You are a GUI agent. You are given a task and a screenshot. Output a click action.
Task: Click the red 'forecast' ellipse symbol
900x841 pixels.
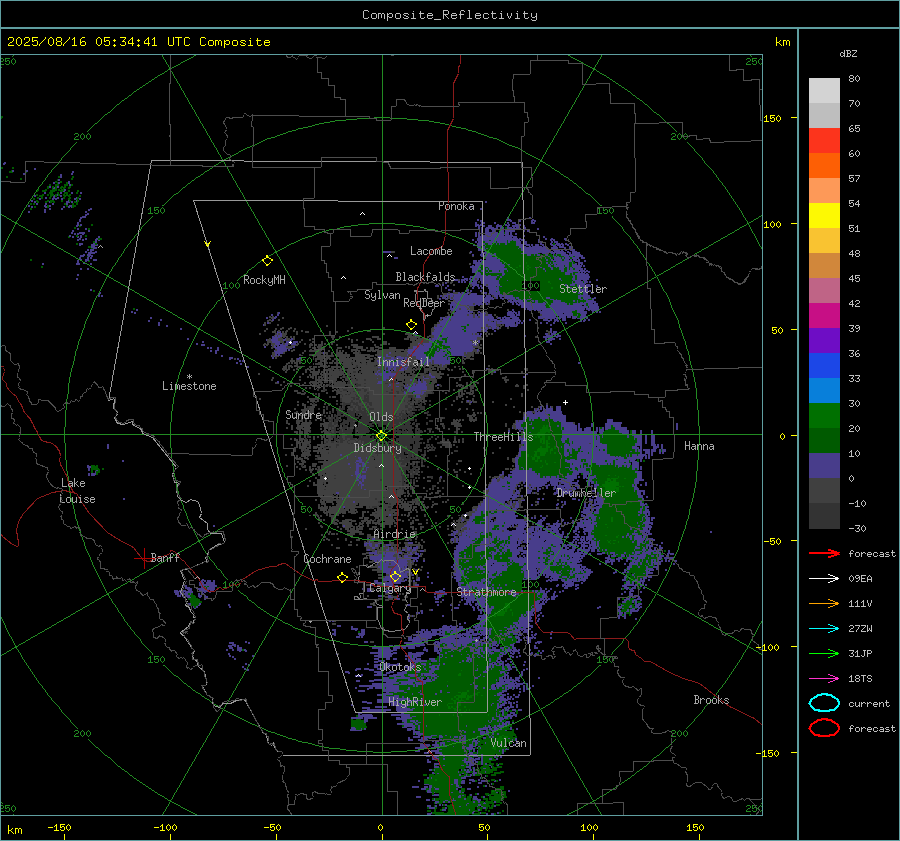(x=824, y=728)
